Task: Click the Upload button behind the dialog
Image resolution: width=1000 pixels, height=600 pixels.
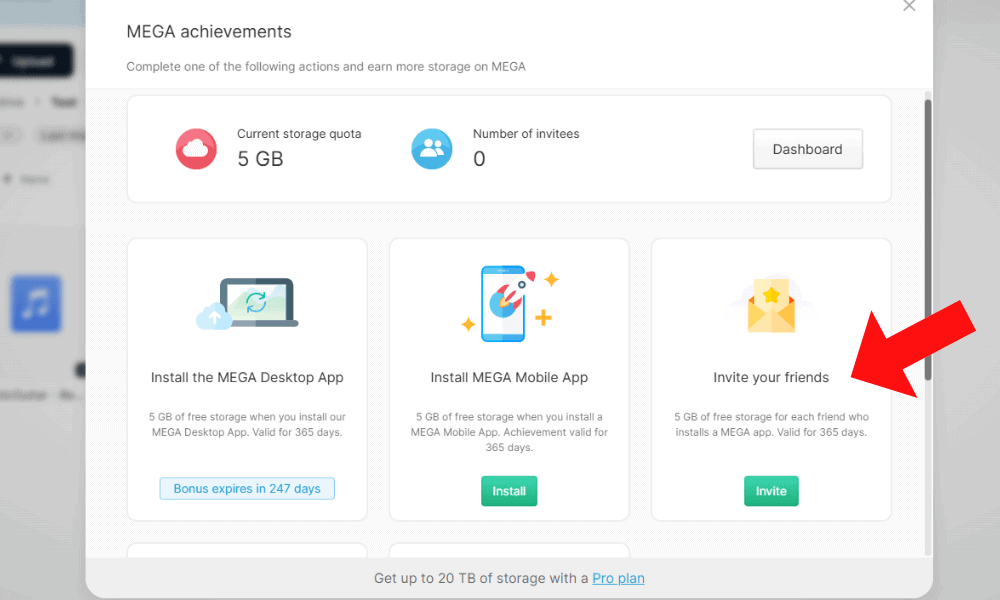Action: tap(36, 61)
